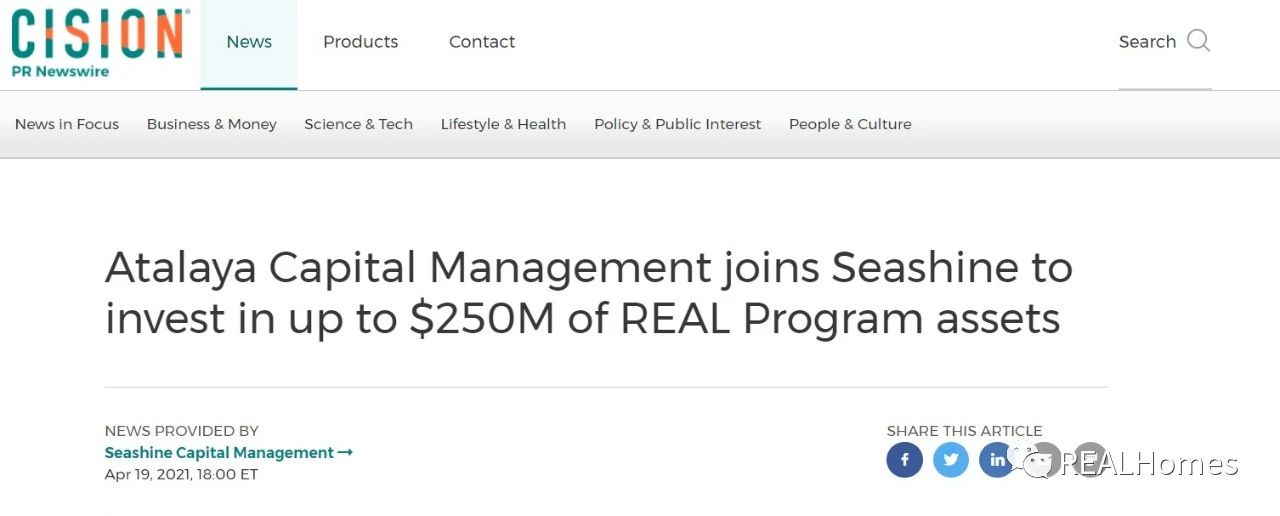Open the People & Culture category
The height and width of the screenshot is (516, 1280).
(850, 124)
